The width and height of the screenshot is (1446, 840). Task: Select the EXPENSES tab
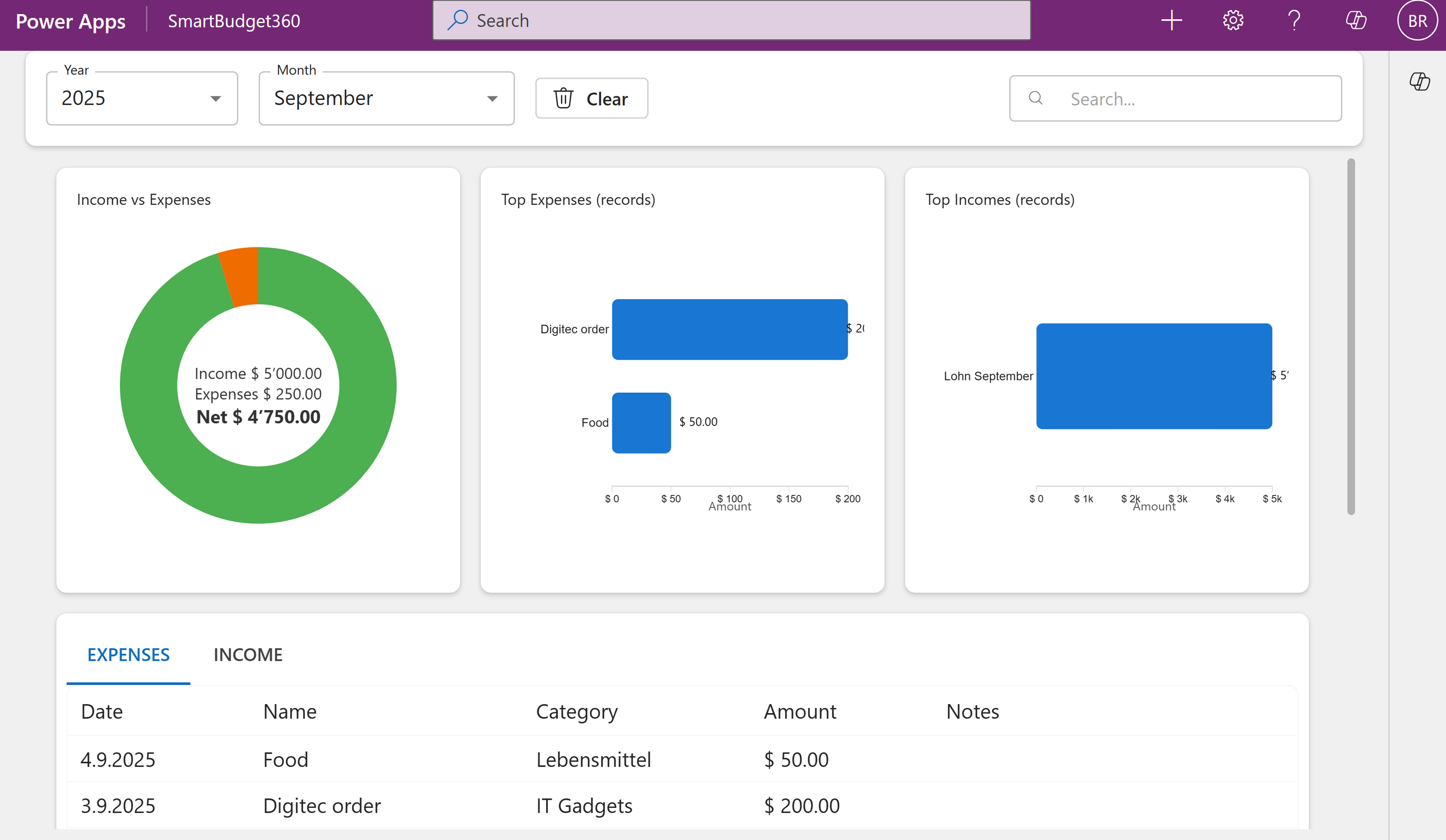(129, 654)
